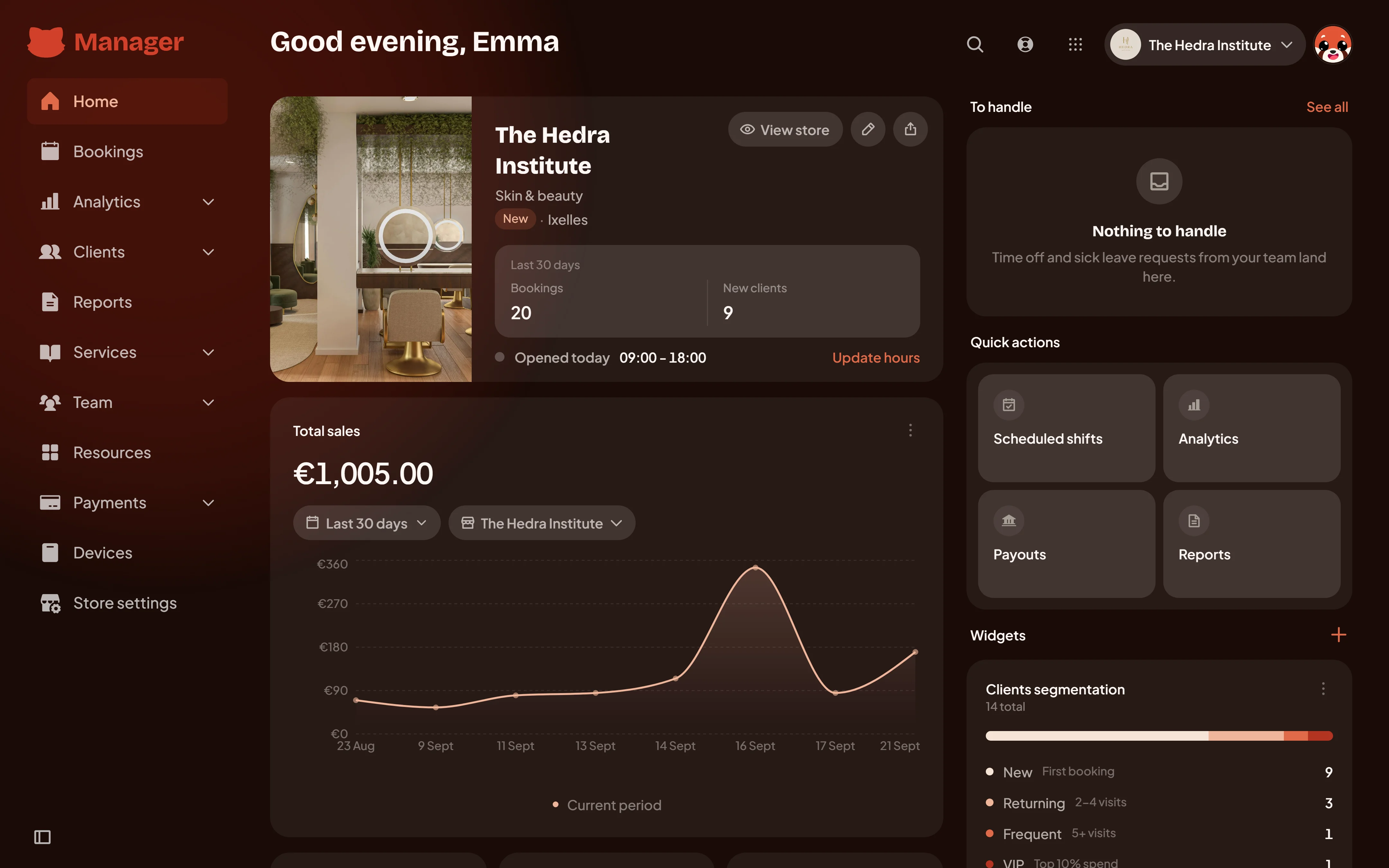Click the Opened today 09:00 - 18:00 hours
The width and height of the screenshot is (1389, 868).
600,357
